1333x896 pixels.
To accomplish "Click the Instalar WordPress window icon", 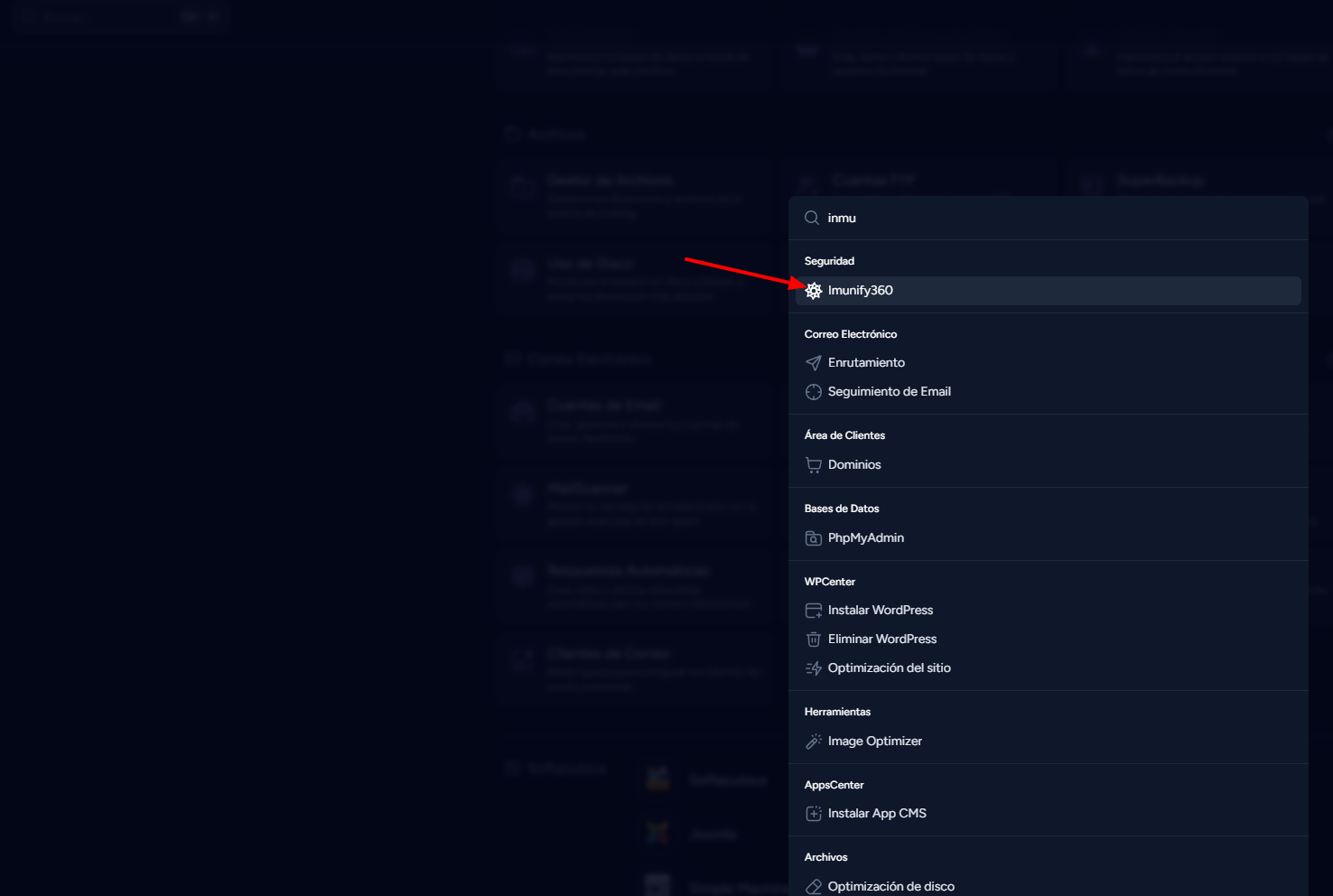I will [814, 611].
